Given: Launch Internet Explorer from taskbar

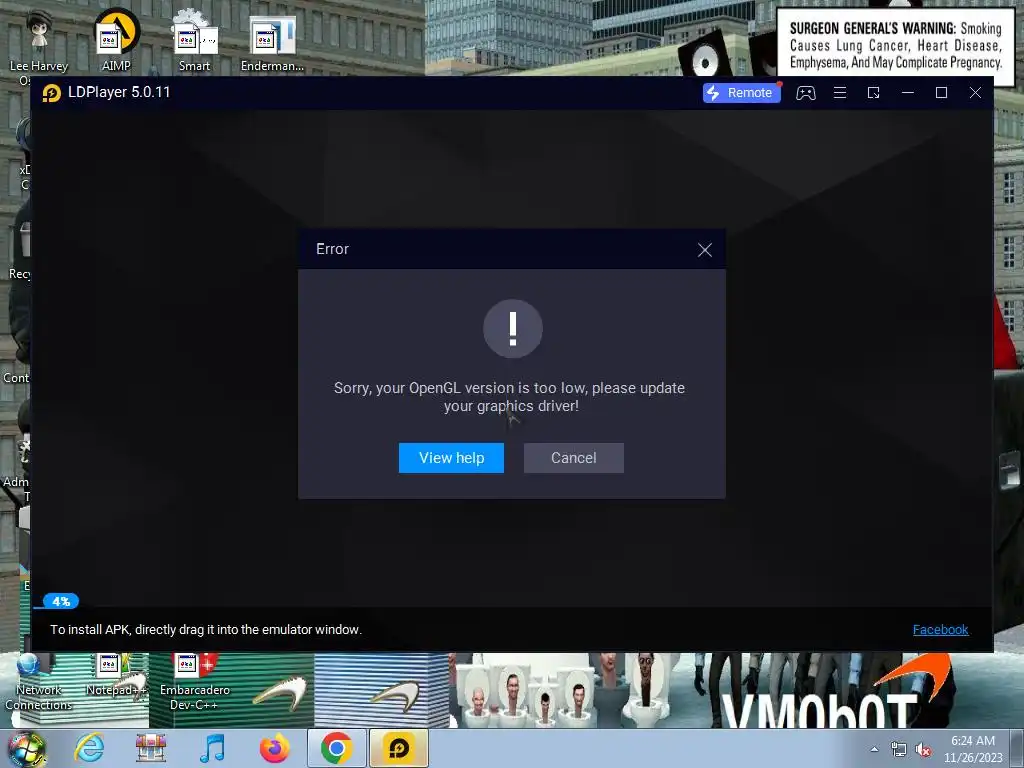Looking at the screenshot, I should pos(89,748).
